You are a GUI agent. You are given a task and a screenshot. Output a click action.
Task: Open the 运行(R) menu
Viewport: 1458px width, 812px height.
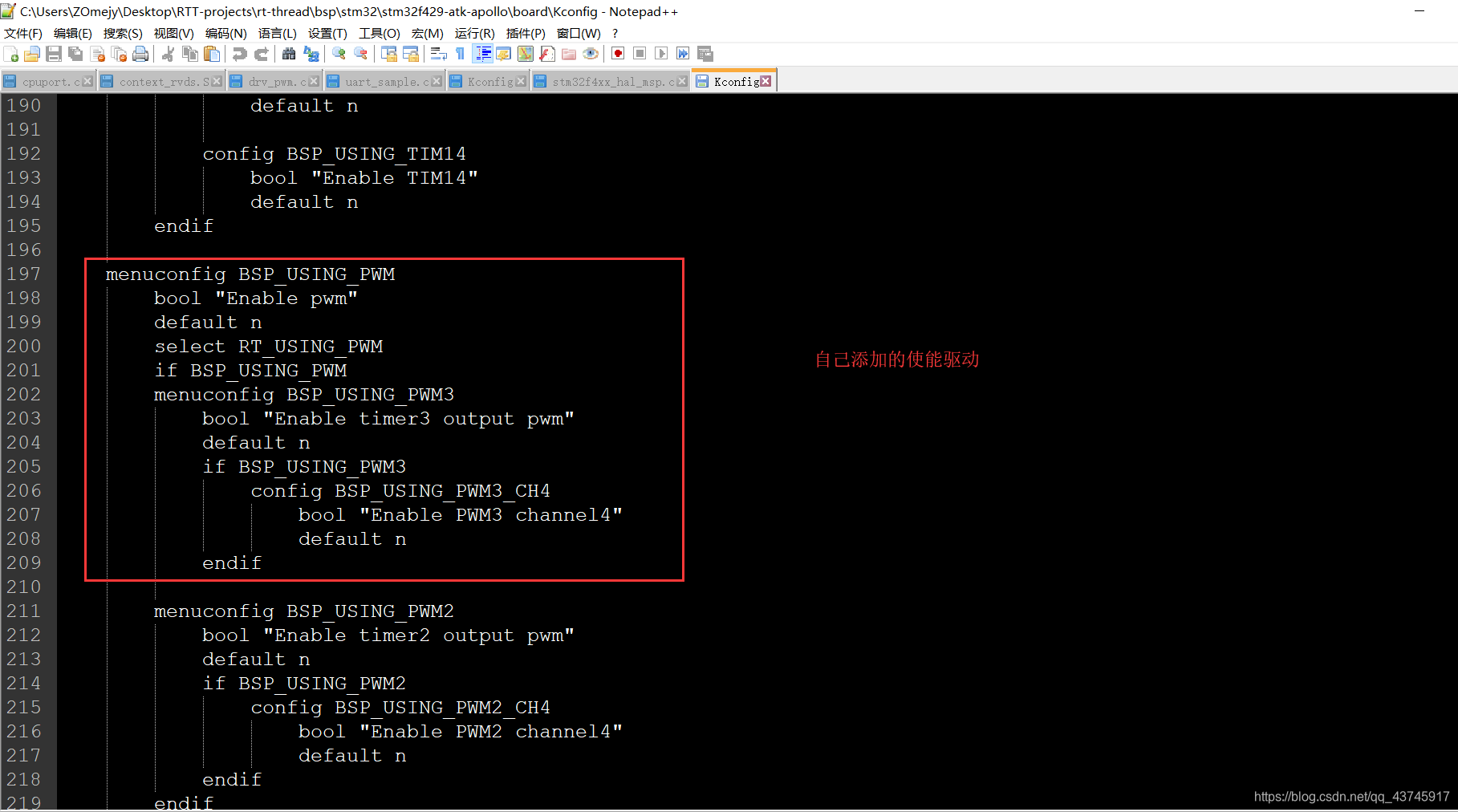[x=475, y=33]
